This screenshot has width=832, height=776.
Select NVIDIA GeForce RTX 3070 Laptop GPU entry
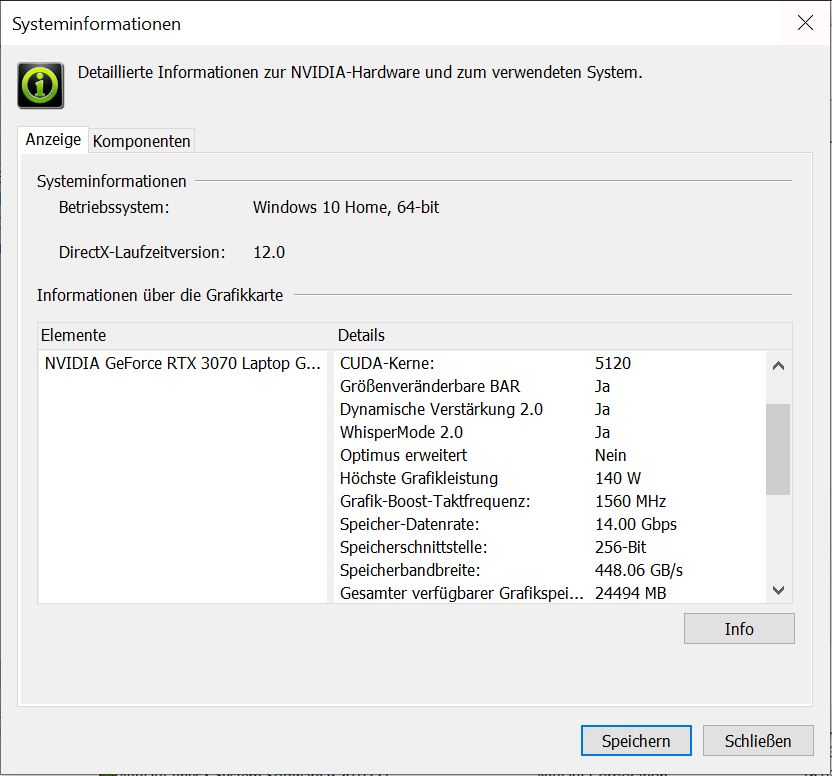(x=183, y=363)
